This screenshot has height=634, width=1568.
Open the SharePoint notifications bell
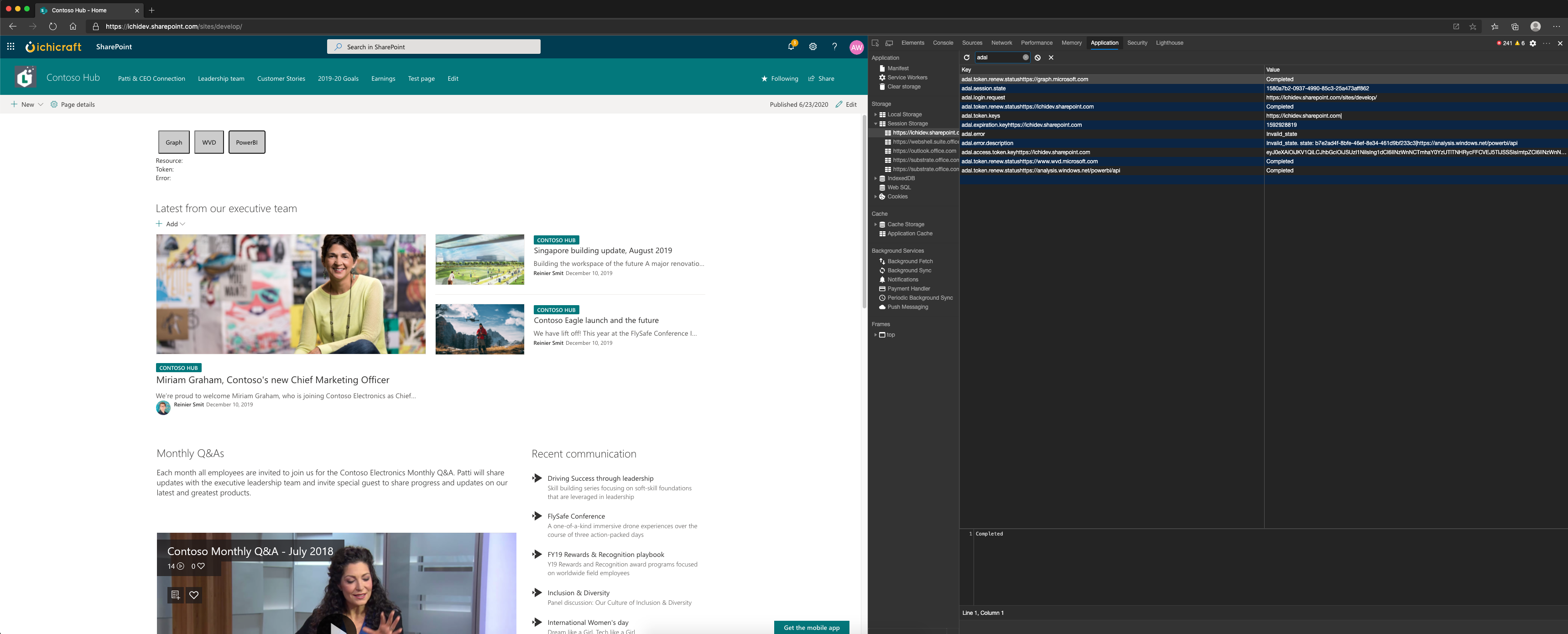point(791,47)
